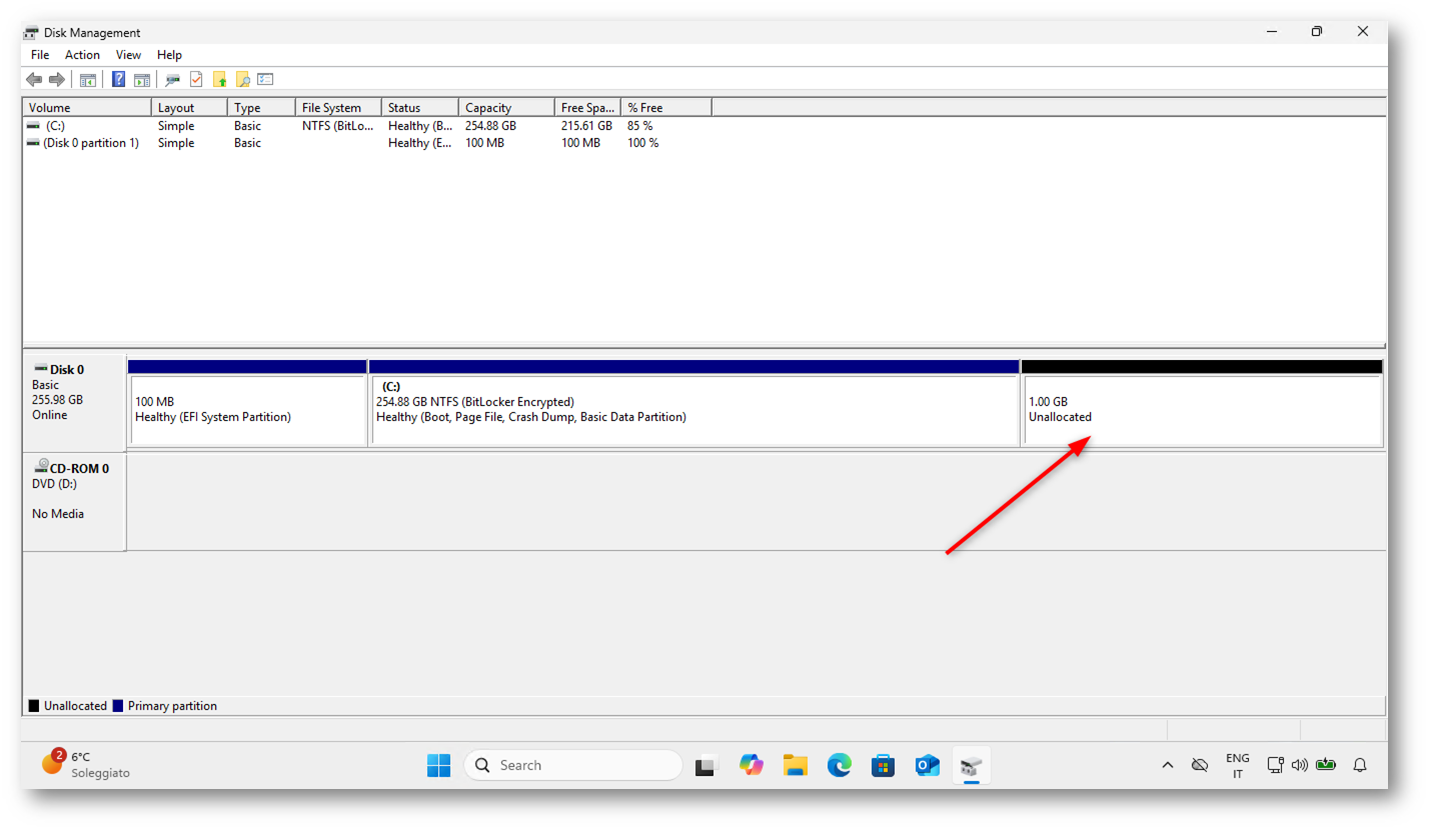Click the yellow folder with green arrow icon
This screenshot has width=1430, height=831.
pyautogui.click(x=219, y=80)
